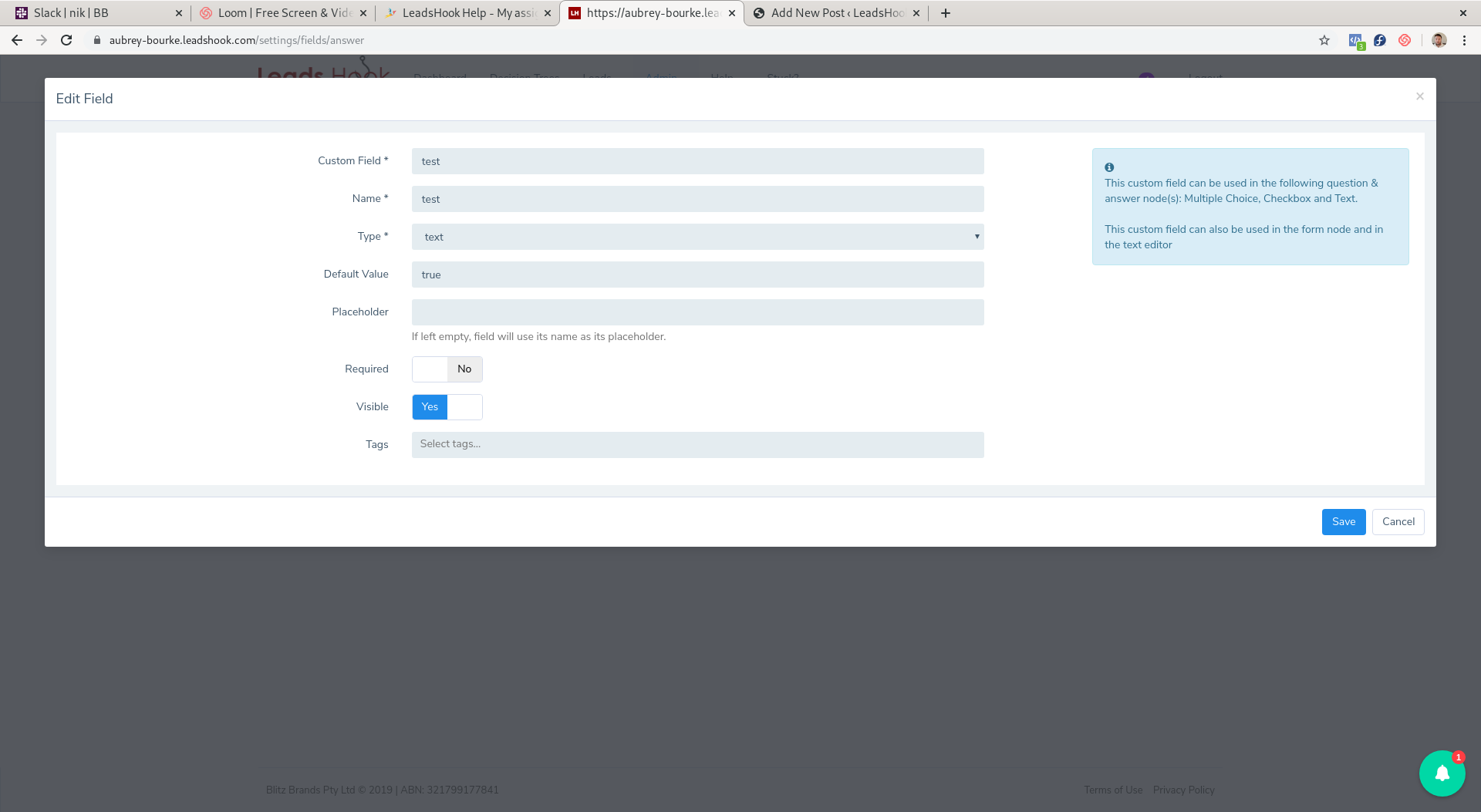Open the Type dropdown
The image size is (1481, 812).
click(x=697, y=237)
